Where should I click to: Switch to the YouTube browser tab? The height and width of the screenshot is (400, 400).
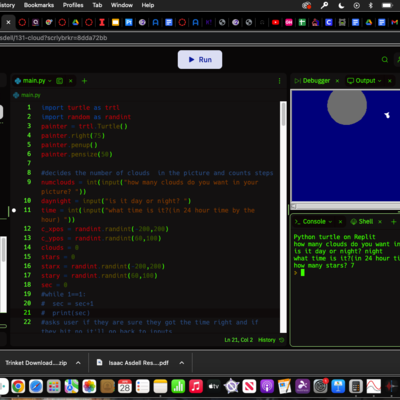pos(275,22)
